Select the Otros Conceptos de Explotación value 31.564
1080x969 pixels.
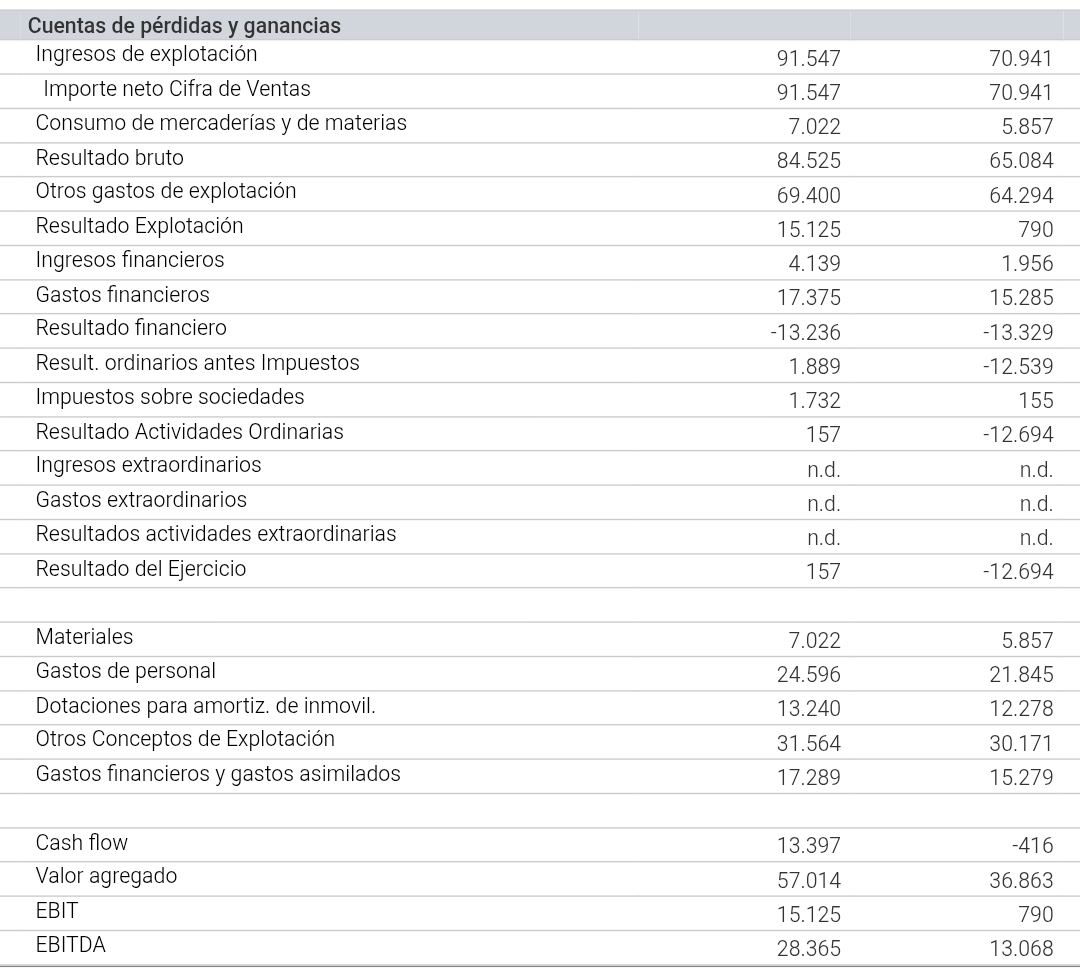click(x=809, y=743)
